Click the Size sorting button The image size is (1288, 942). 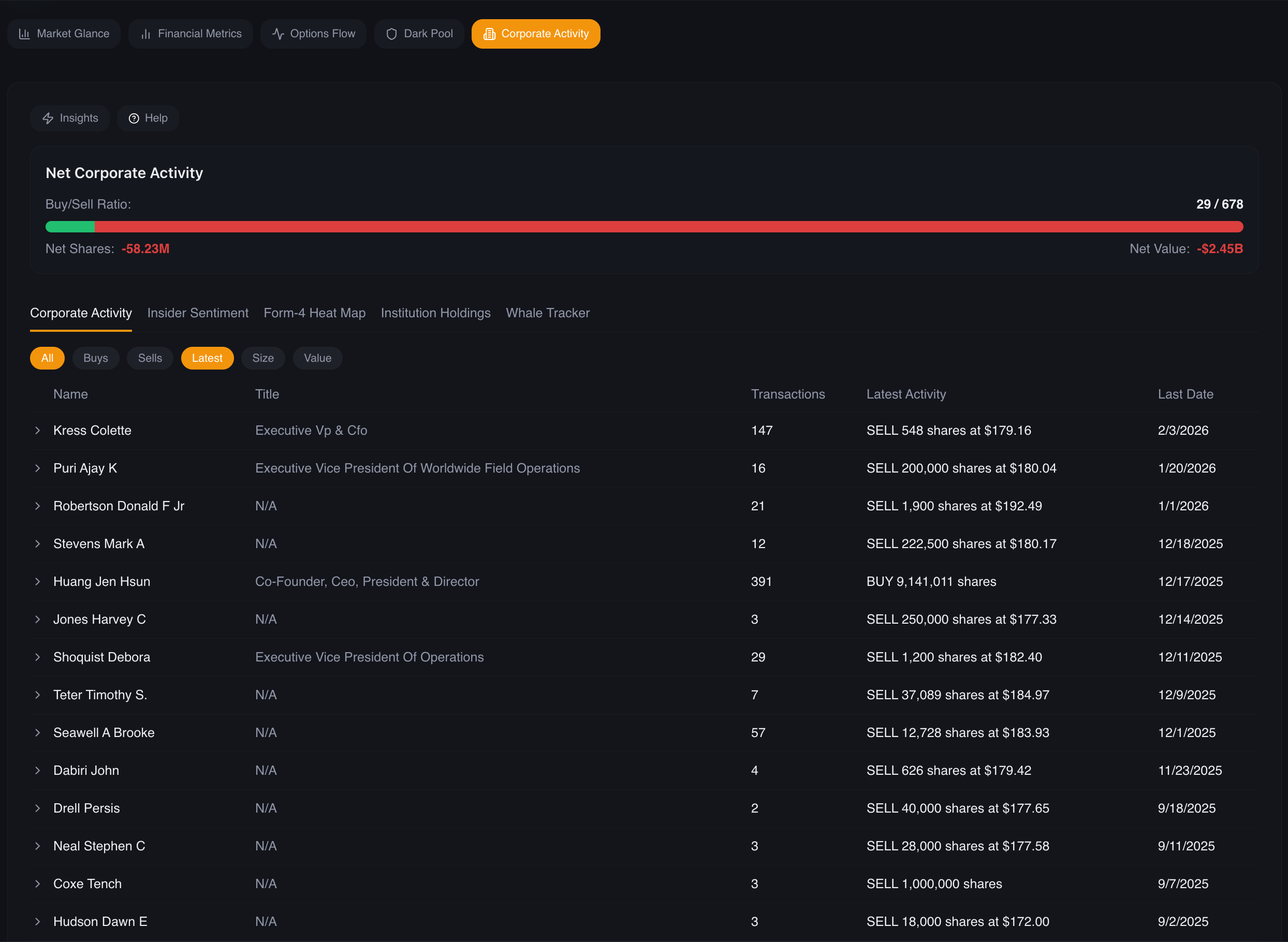pos(263,358)
